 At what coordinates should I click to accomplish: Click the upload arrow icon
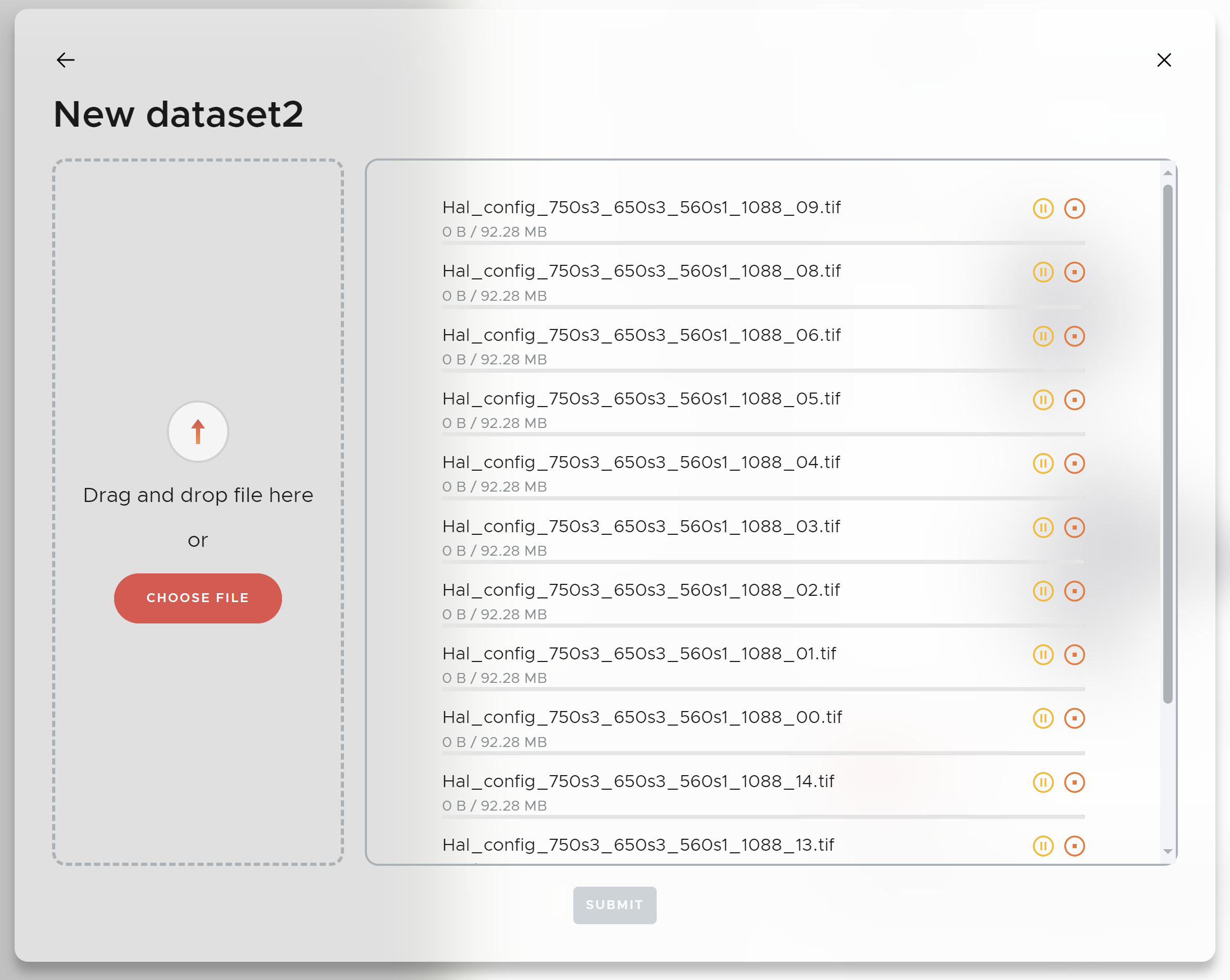coord(198,432)
